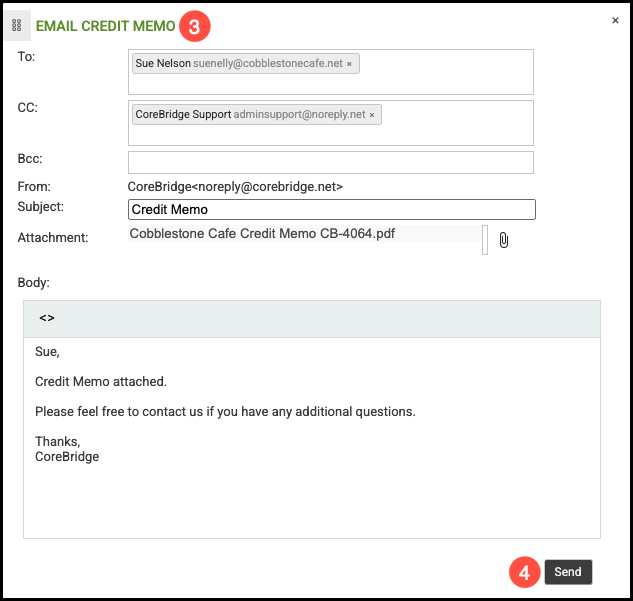Click the EMAIL CREDIT MEMO title

tap(105, 26)
